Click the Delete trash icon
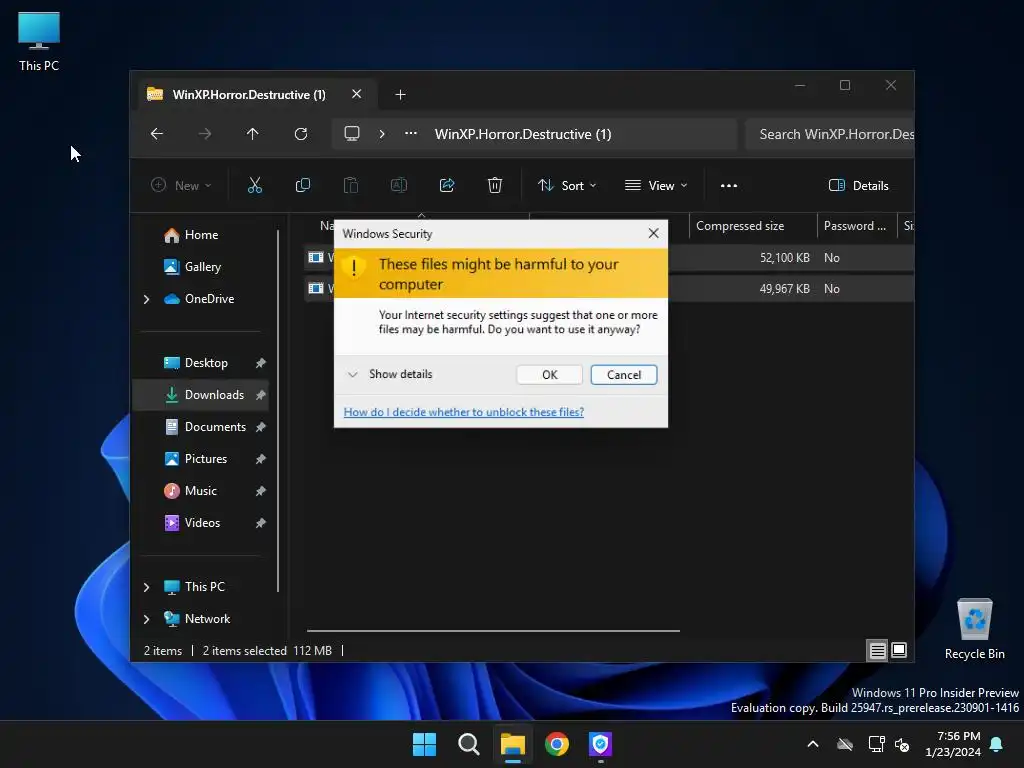This screenshot has height=768, width=1024. point(495,185)
